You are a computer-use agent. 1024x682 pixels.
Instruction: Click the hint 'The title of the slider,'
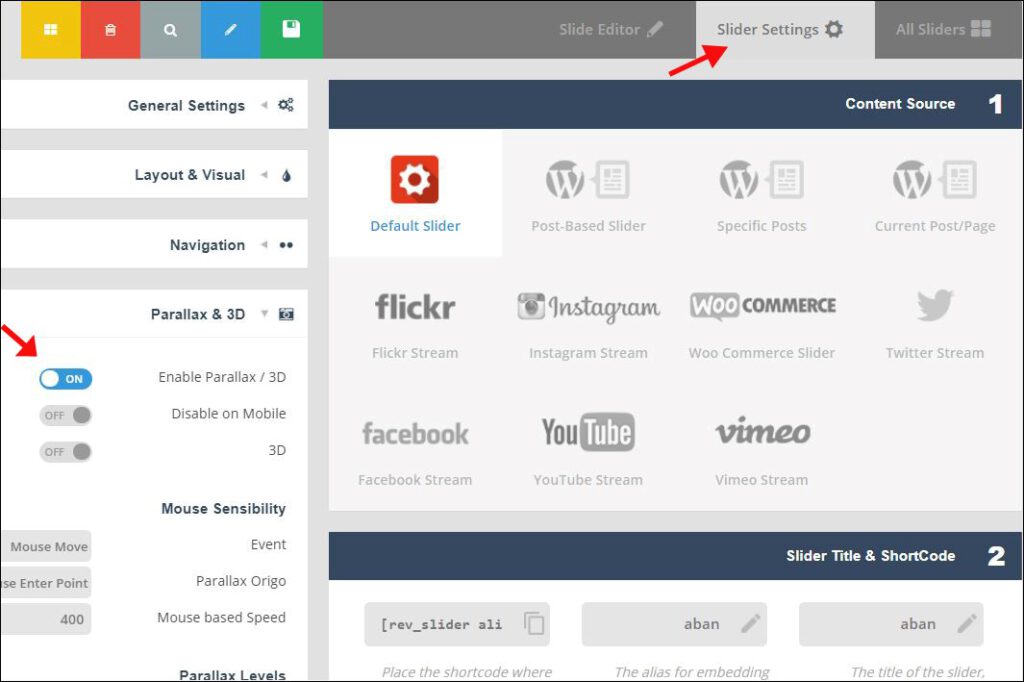(918, 672)
